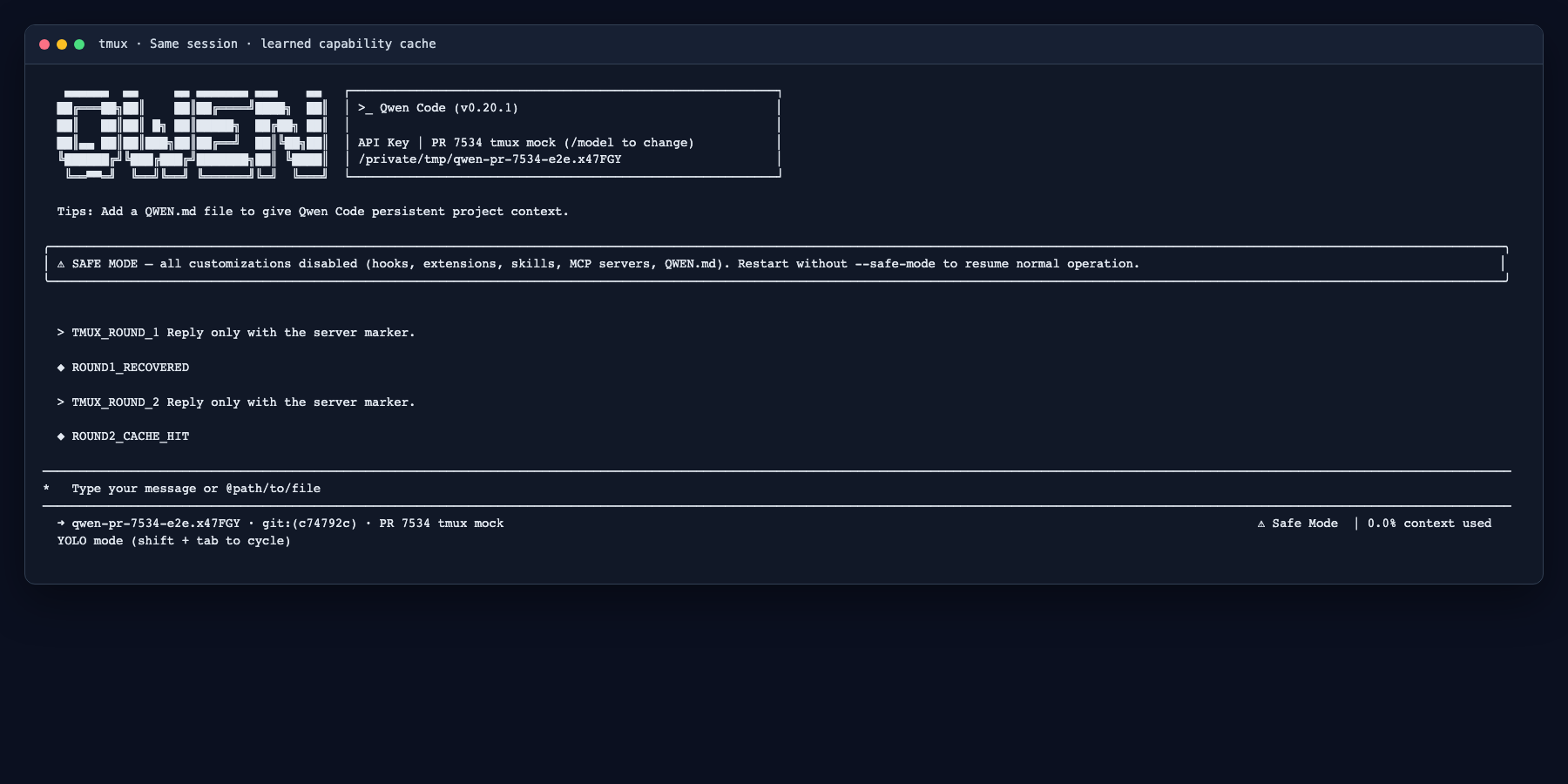Click the warning triangle in SAFE MODE banner

tap(61, 264)
